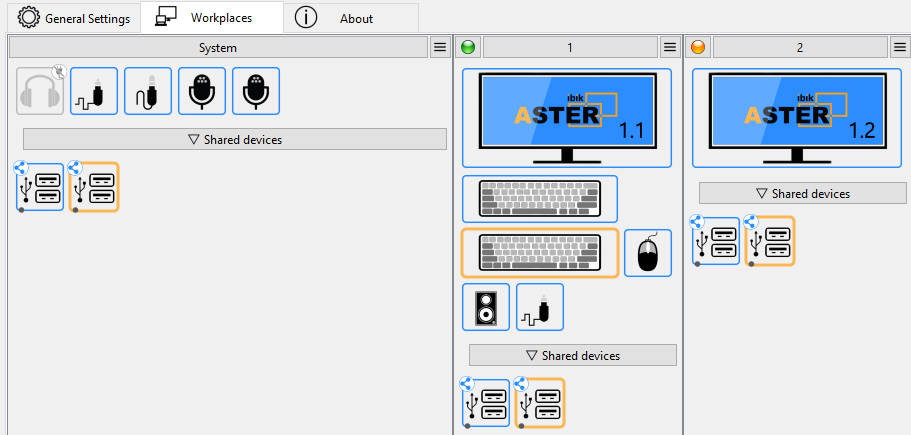
Task: Select the speaker device in workplace 1
Action: tap(486, 307)
